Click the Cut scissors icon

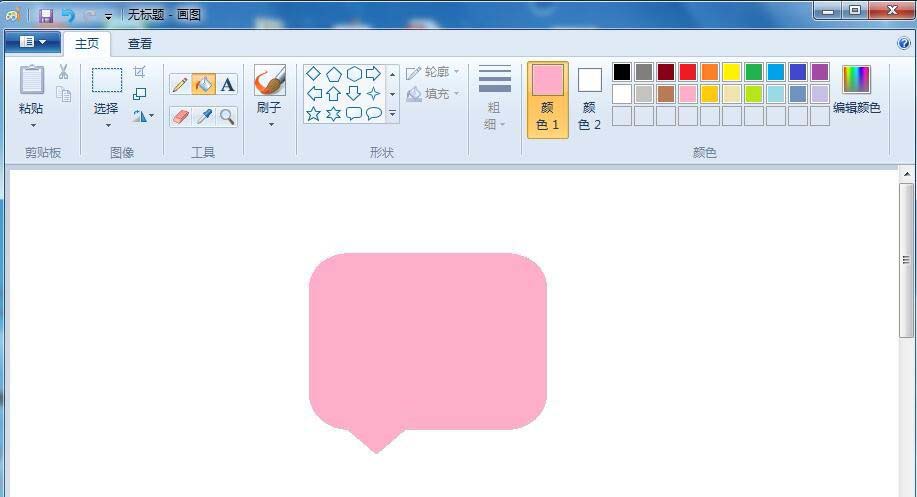tap(63, 71)
